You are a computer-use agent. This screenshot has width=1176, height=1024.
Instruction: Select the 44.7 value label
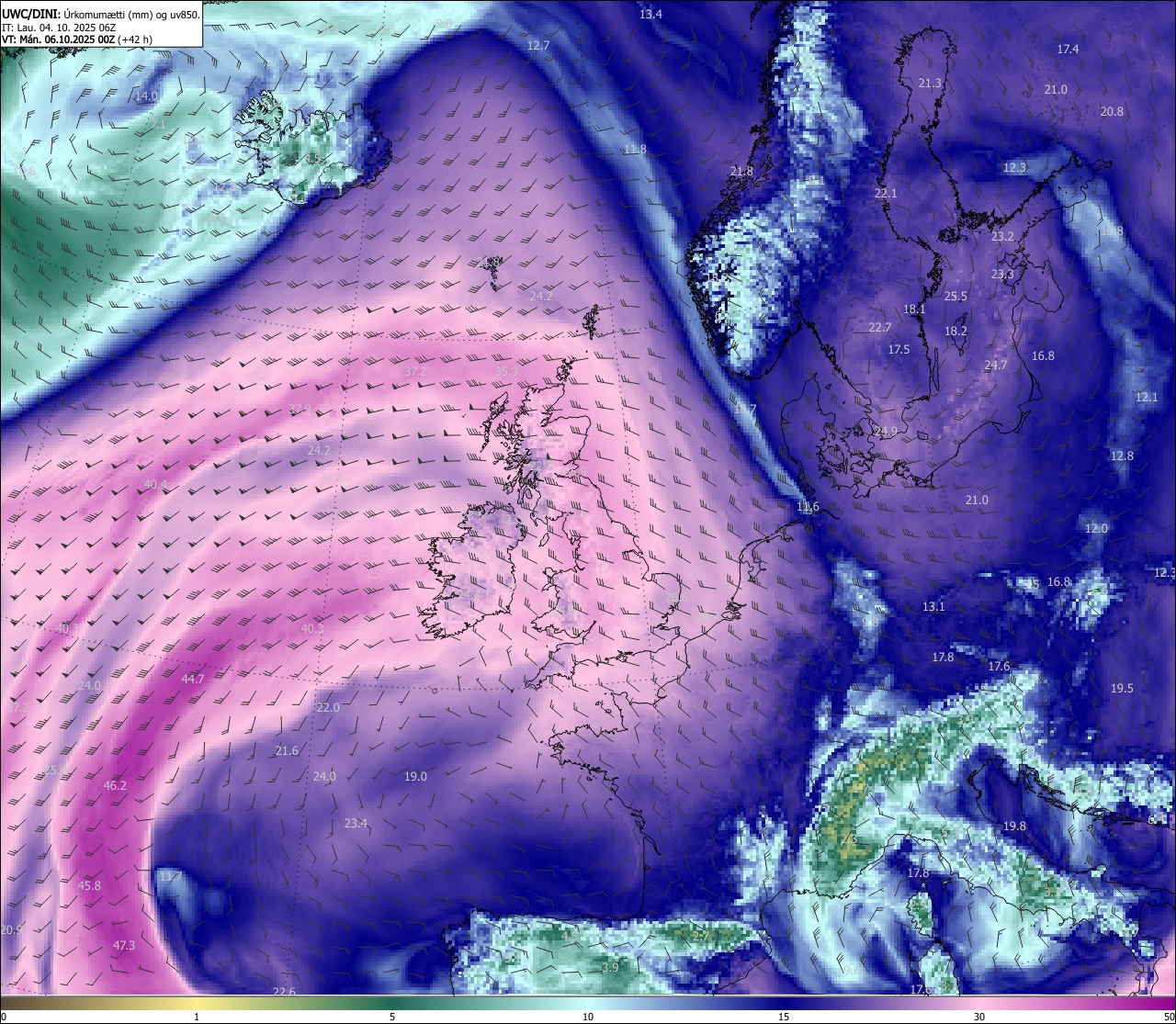pyautogui.click(x=193, y=679)
